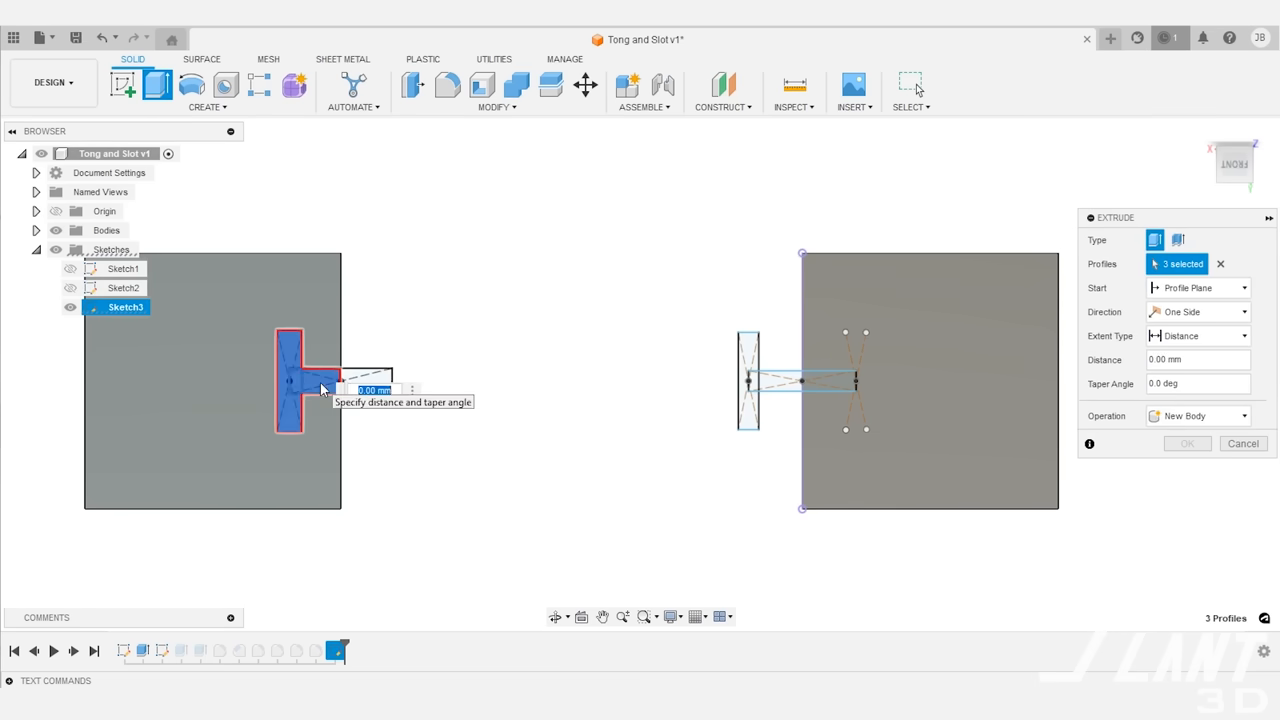The height and width of the screenshot is (720, 1280).
Task: Expand the Document Settings tree item
Action: coord(35,172)
